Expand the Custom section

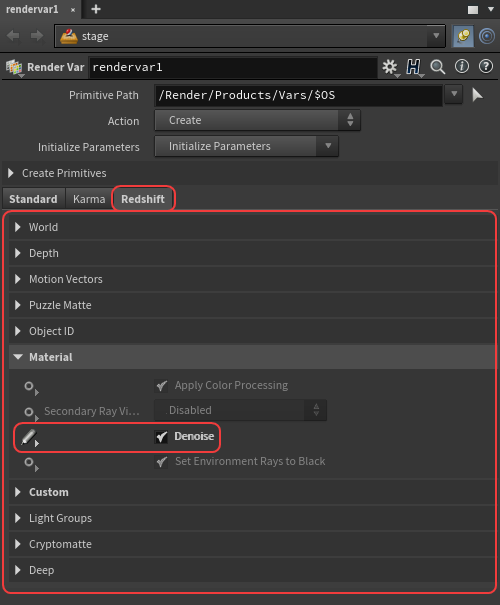click(252, 492)
